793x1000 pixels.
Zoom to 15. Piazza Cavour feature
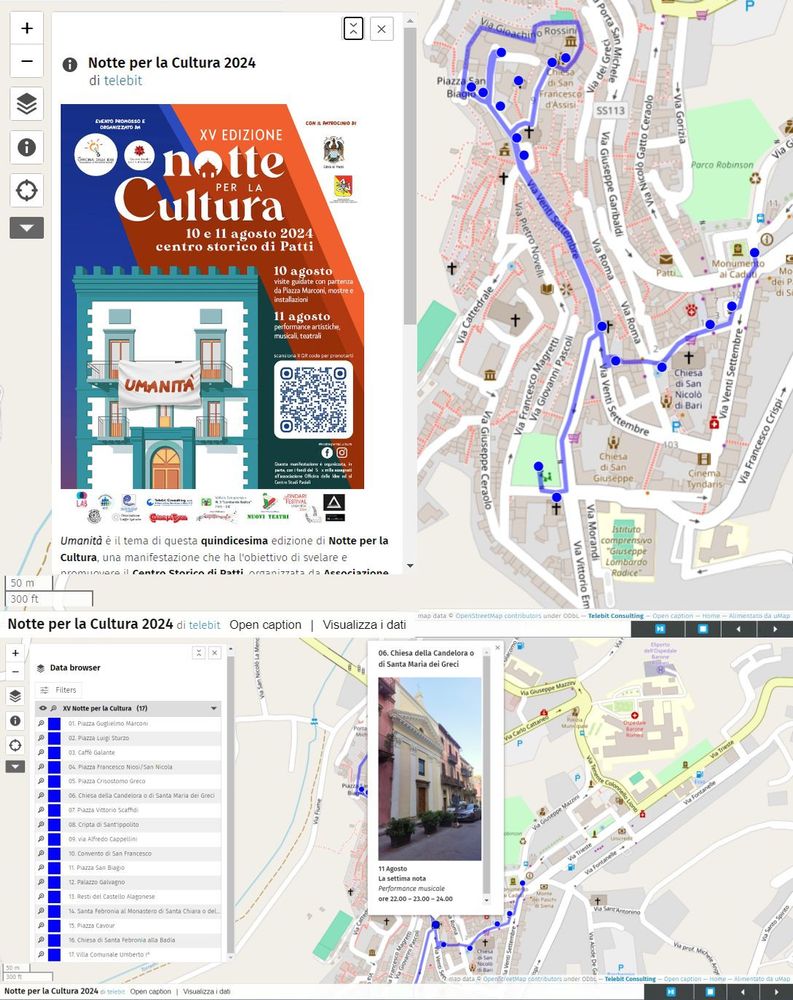point(41,925)
